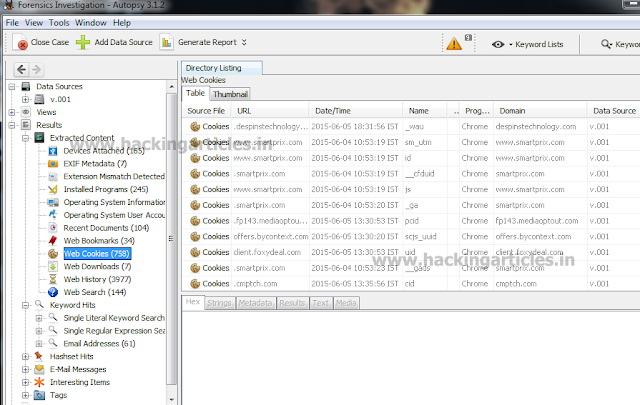Expand the E-Mail Messages node
Viewport: 640px width, 405px height.
25,369
